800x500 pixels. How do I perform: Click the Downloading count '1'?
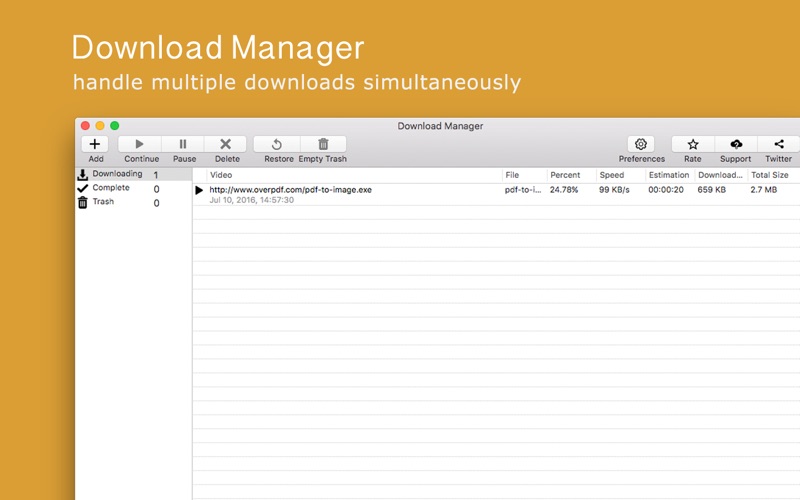pos(156,175)
